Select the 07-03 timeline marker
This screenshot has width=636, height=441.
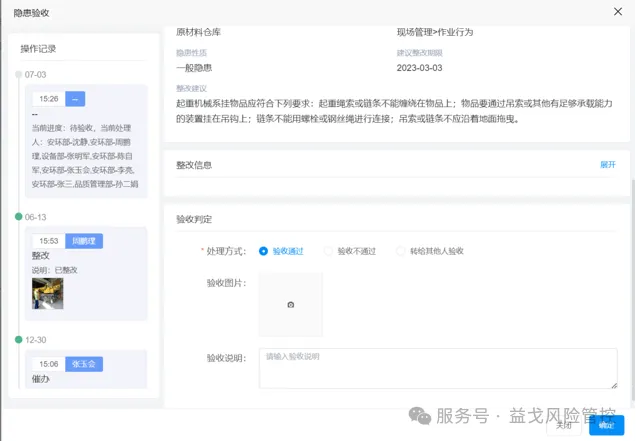[x=18, y=74]
